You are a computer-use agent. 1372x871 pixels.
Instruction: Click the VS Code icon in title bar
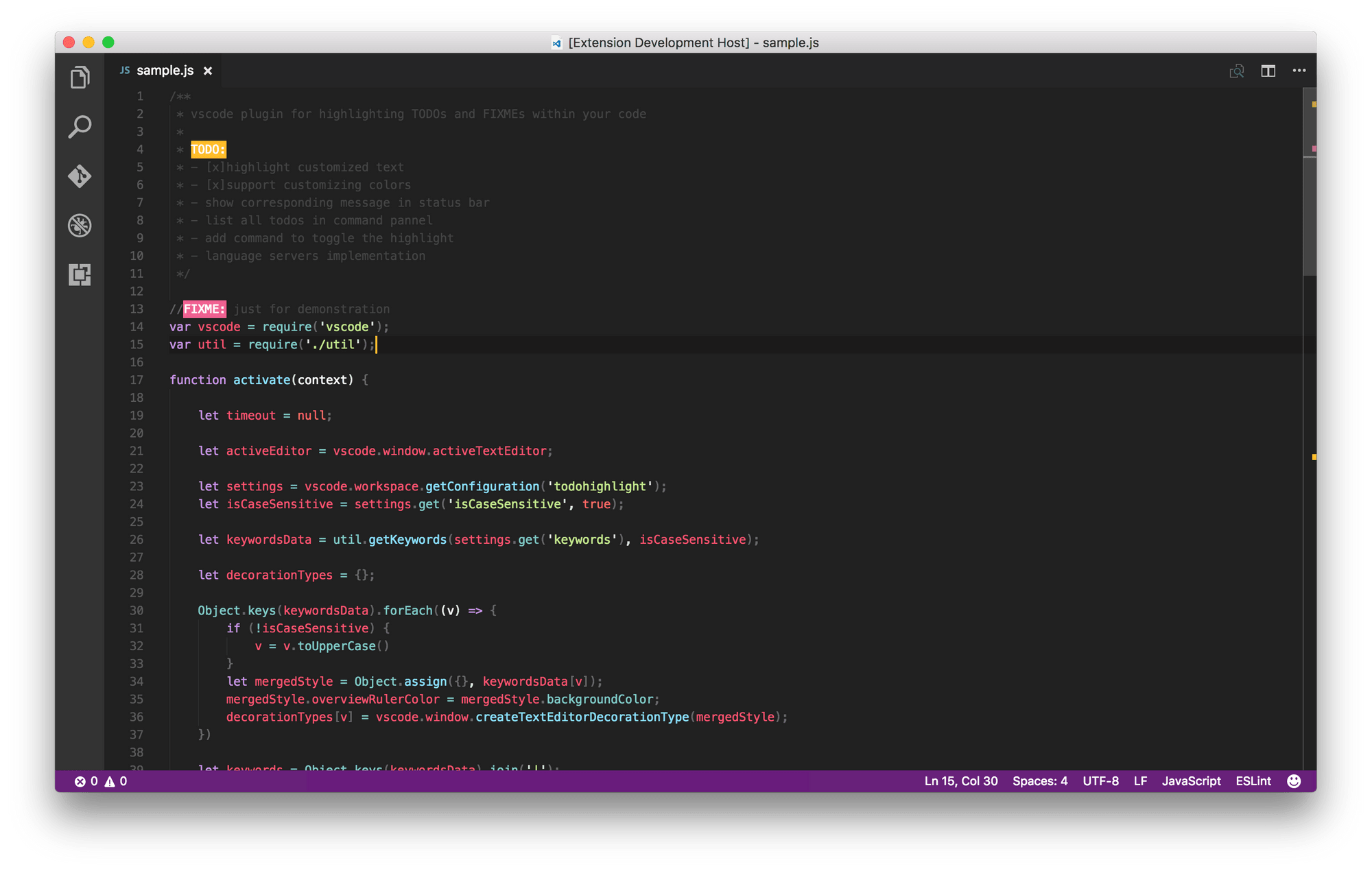(x=557, y=43)
